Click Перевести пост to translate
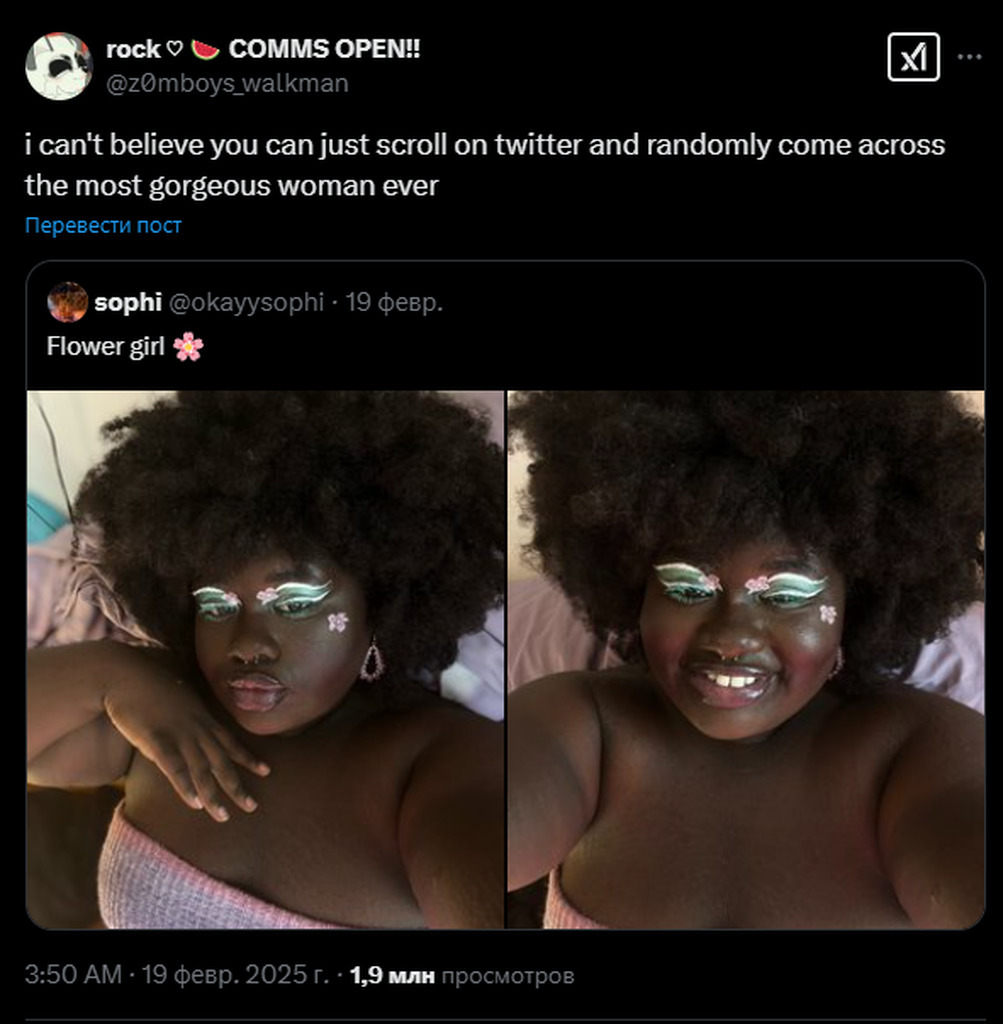The width and height of the screenshot is (1003, 1024). (x=103, y=225)
